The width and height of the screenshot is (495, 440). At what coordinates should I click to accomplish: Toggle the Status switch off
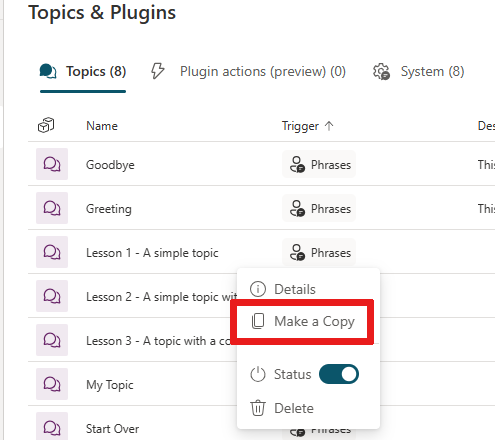tap(339, 374)
